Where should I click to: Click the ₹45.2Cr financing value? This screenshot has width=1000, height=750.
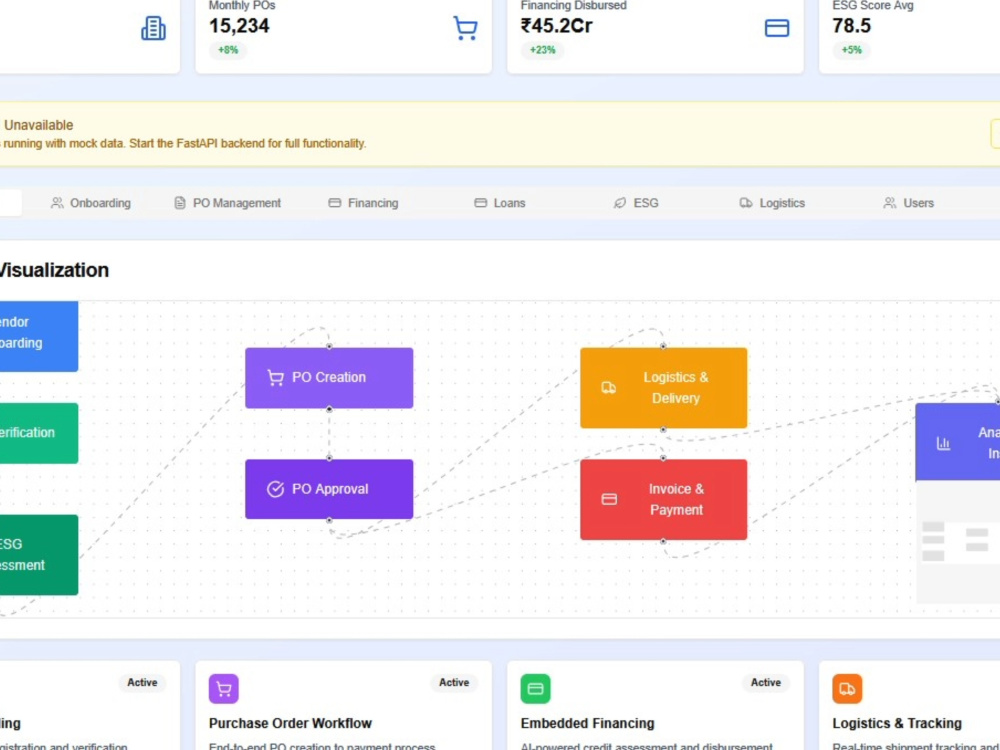(557, 26)
